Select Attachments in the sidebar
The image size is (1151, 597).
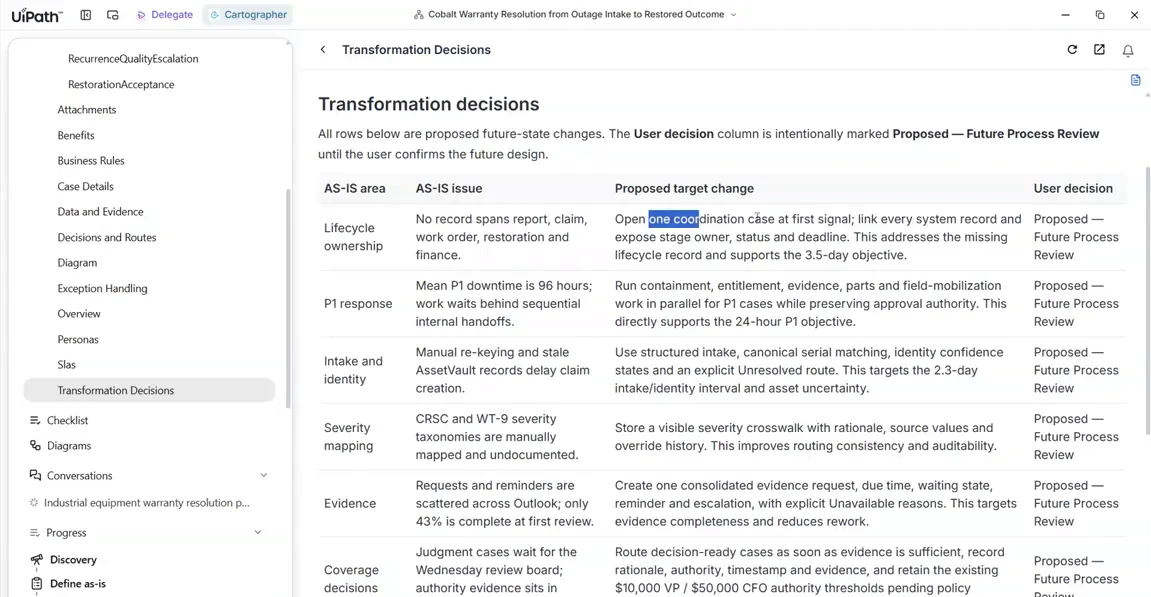point(87,110)
